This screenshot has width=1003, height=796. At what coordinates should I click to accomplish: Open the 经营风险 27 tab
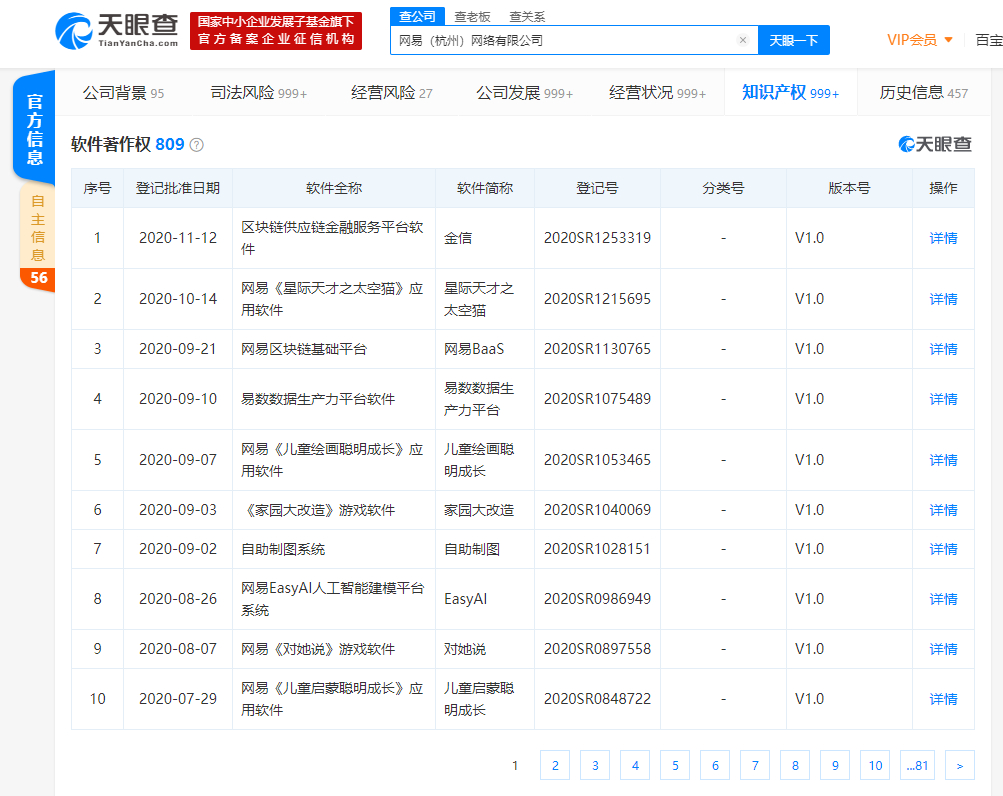coord(391,93)
